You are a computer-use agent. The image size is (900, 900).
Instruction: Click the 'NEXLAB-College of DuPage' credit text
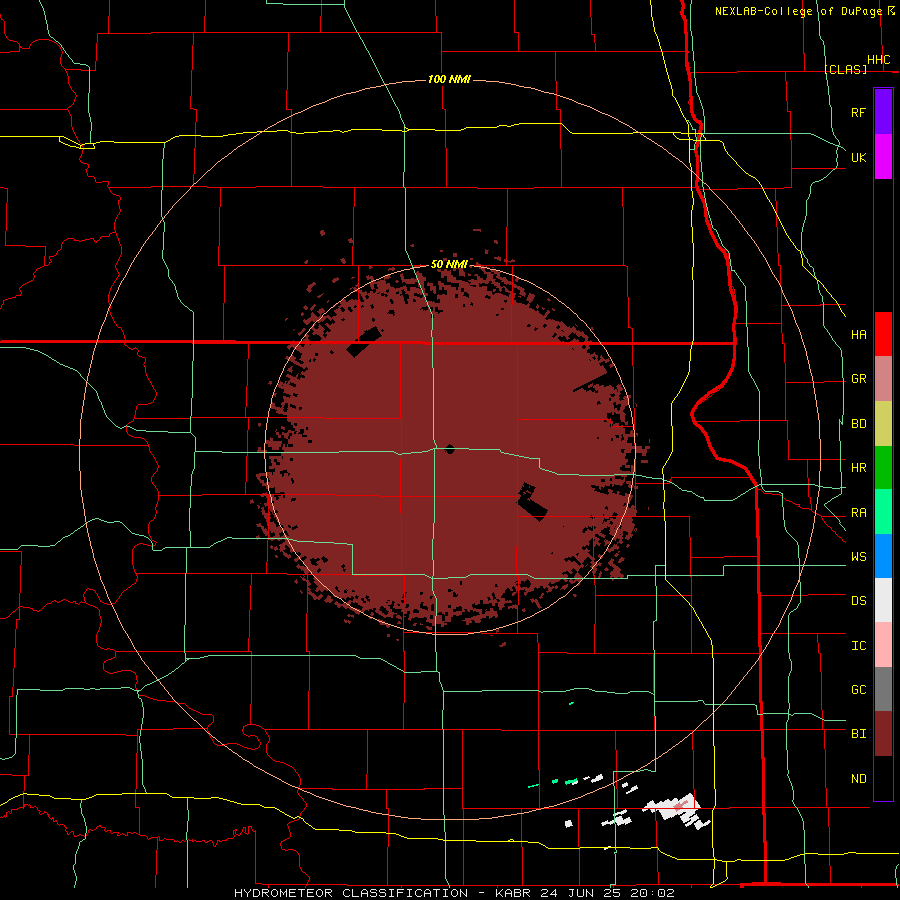click(x=800, y=11)
